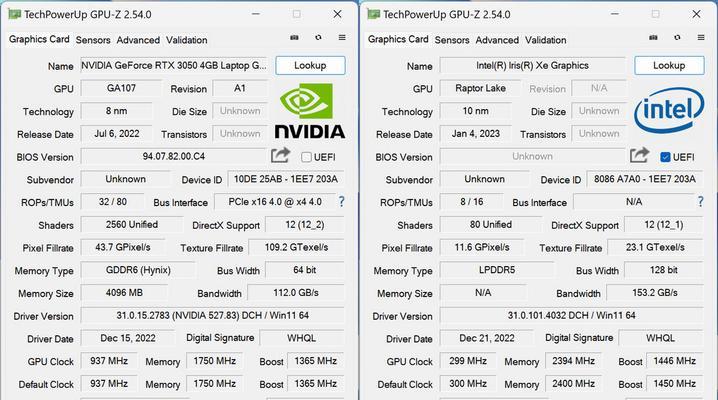Click the PCIe x16 4.0 @ x4 4.0 value
The height and width of the screenshot is (400, 718).
click(x=275, y=202)
